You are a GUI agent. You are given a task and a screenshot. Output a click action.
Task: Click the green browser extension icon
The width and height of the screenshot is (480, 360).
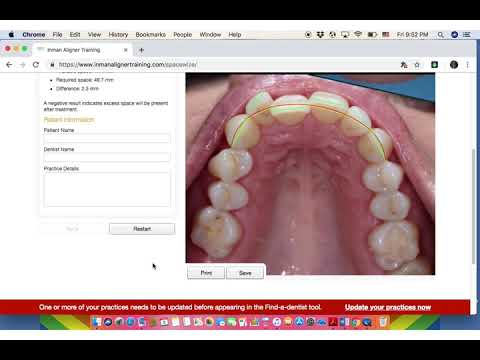[434, 65]
